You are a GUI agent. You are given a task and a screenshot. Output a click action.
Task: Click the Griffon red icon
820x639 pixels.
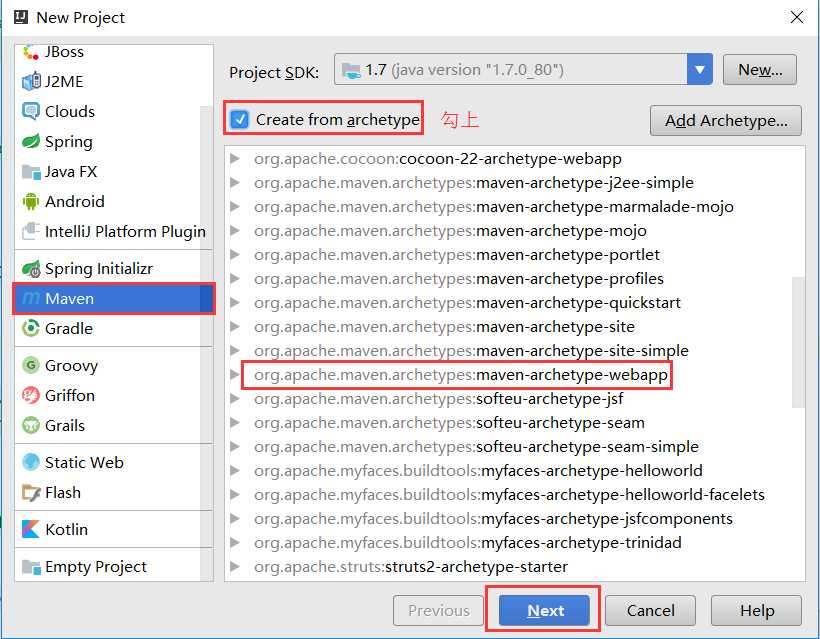tap(31, 395)
